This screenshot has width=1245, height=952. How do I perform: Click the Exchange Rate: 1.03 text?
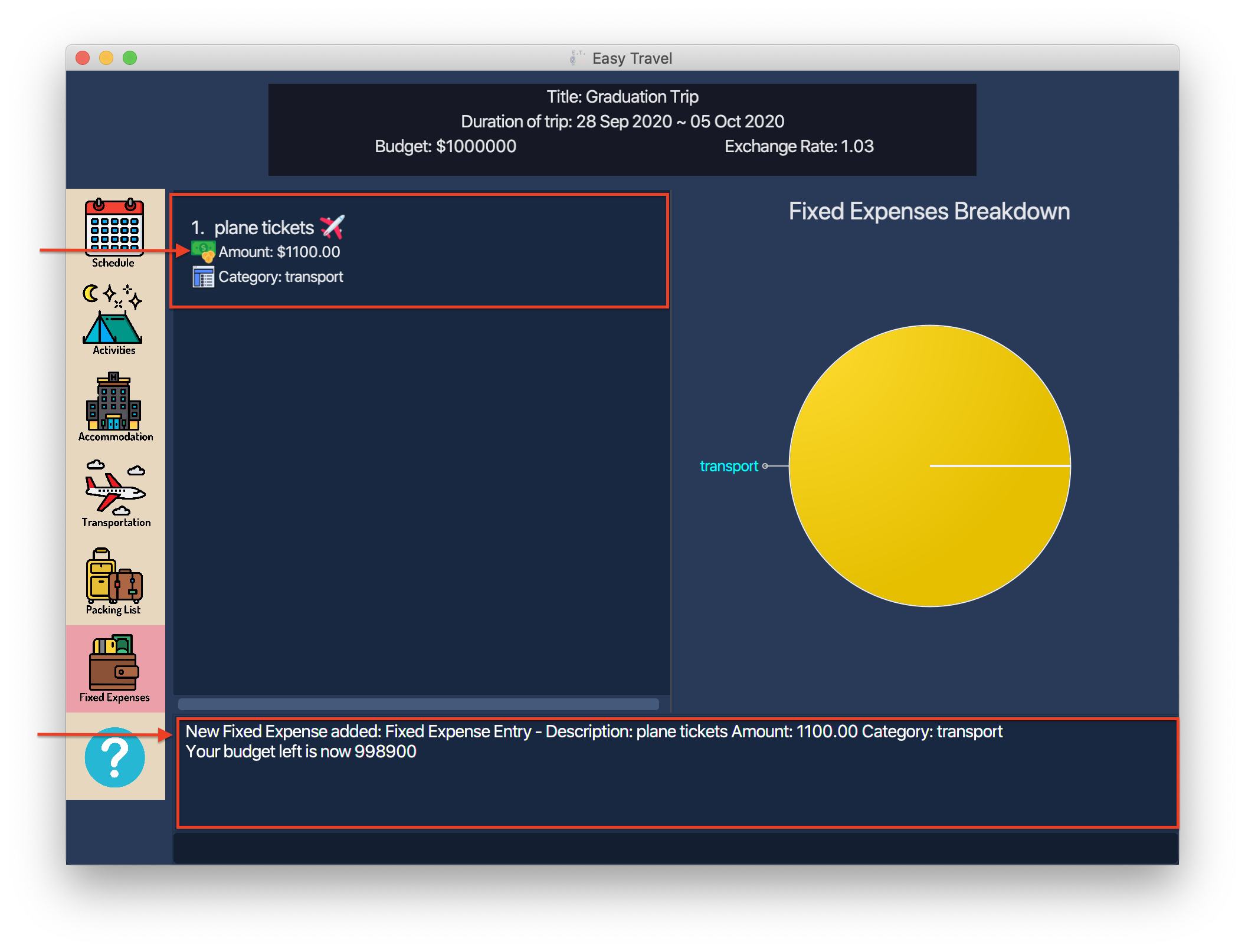coord(799,146)
